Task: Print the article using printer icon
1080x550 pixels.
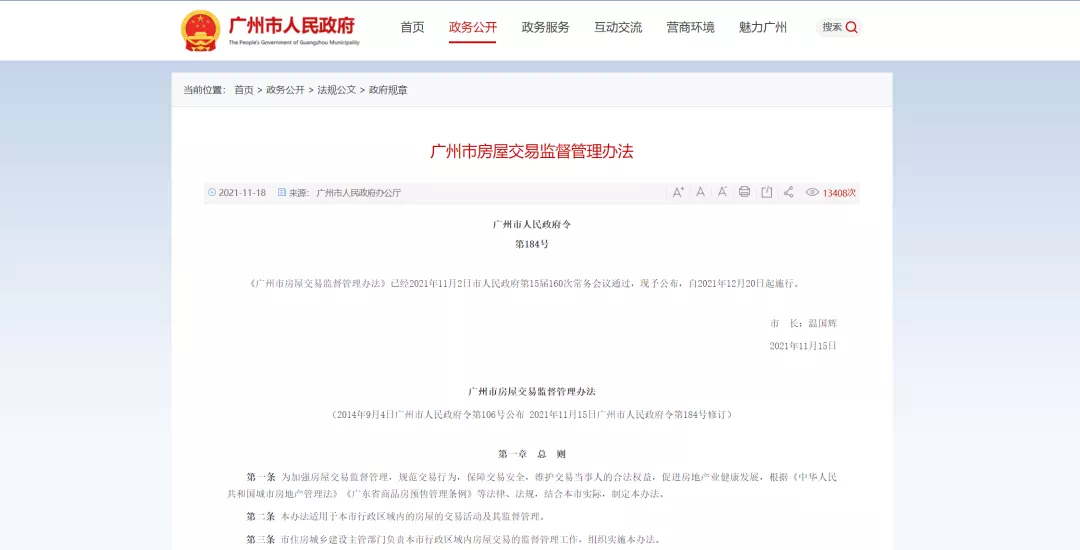Action: click(x=744, y=192)
